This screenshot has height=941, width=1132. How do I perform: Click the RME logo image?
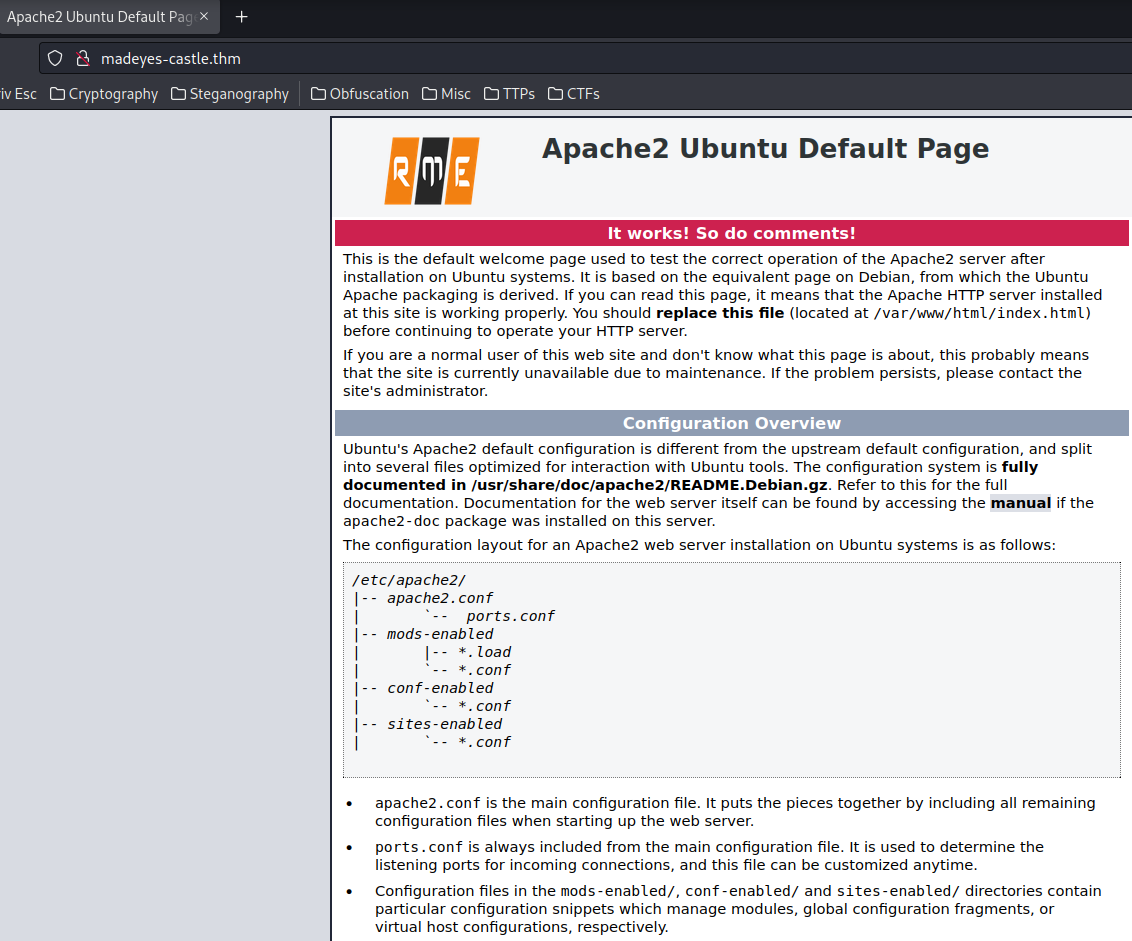click(x=432, y=171)
